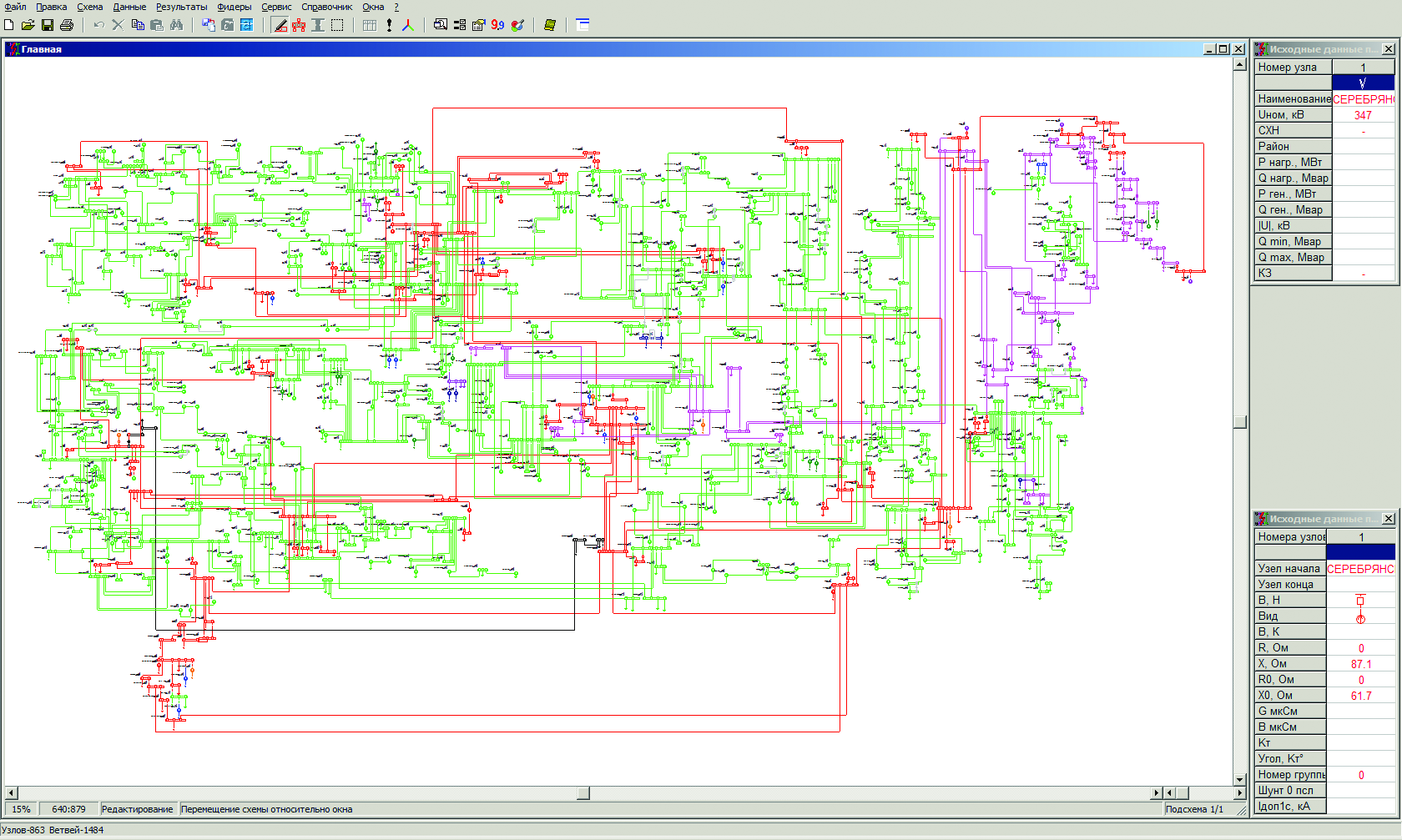The width and height of the screenshot is (1402, 840).
Task: Click the P нагр., МВт row label
Action: click(x=1293, y=163)
